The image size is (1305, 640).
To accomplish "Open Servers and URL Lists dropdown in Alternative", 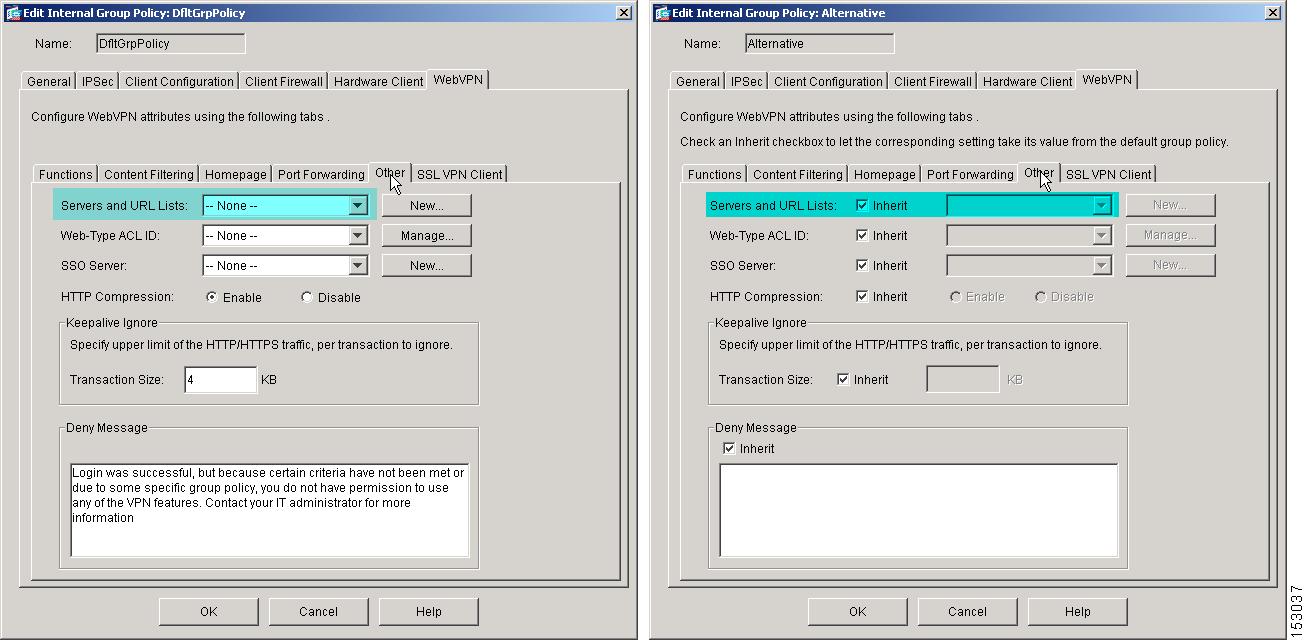I will (1102, 205).
